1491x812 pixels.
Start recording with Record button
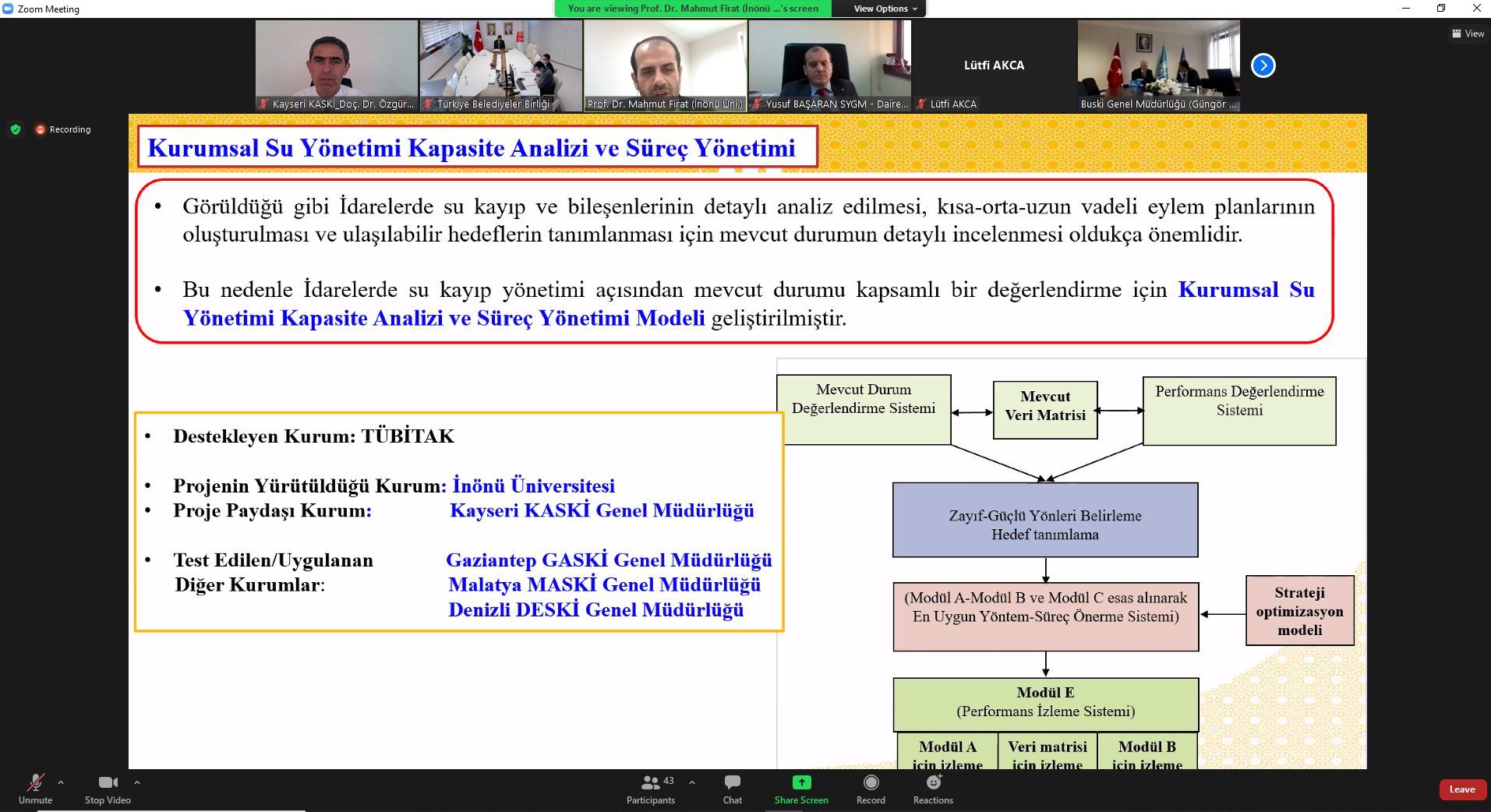871,789
